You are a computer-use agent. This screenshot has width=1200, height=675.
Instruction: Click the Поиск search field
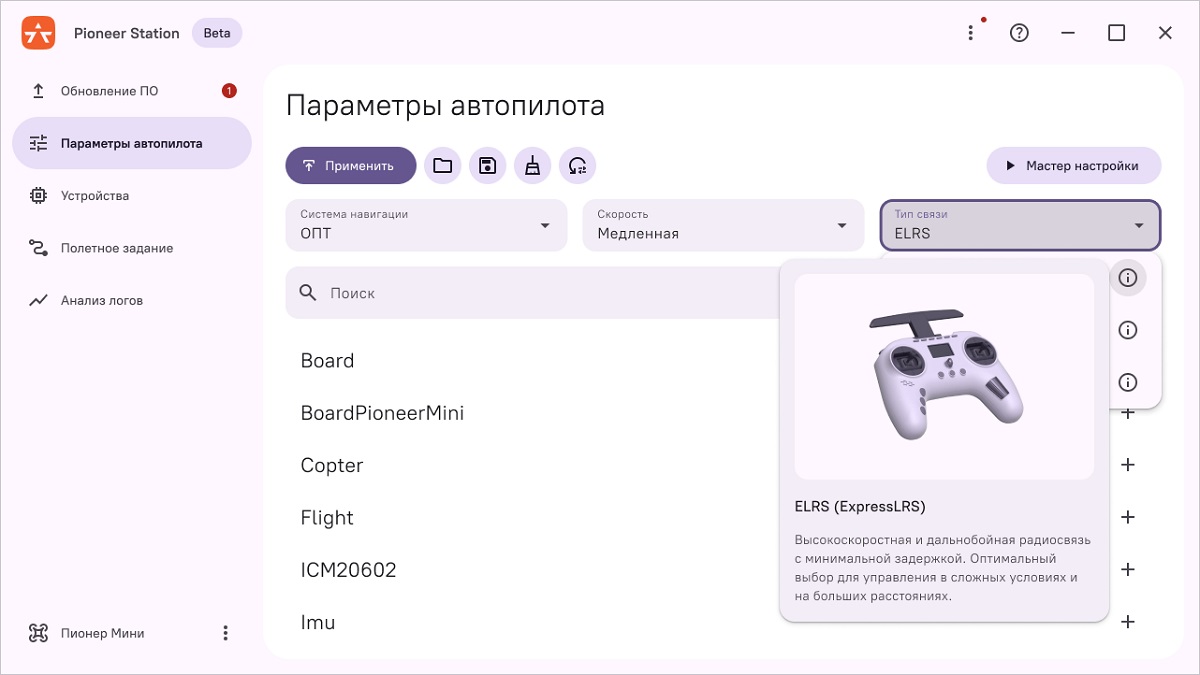530,293
